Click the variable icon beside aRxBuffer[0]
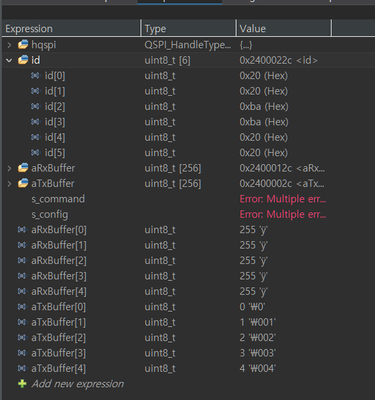375x400 pixels. pyautogui.click(x=22, y=230)
